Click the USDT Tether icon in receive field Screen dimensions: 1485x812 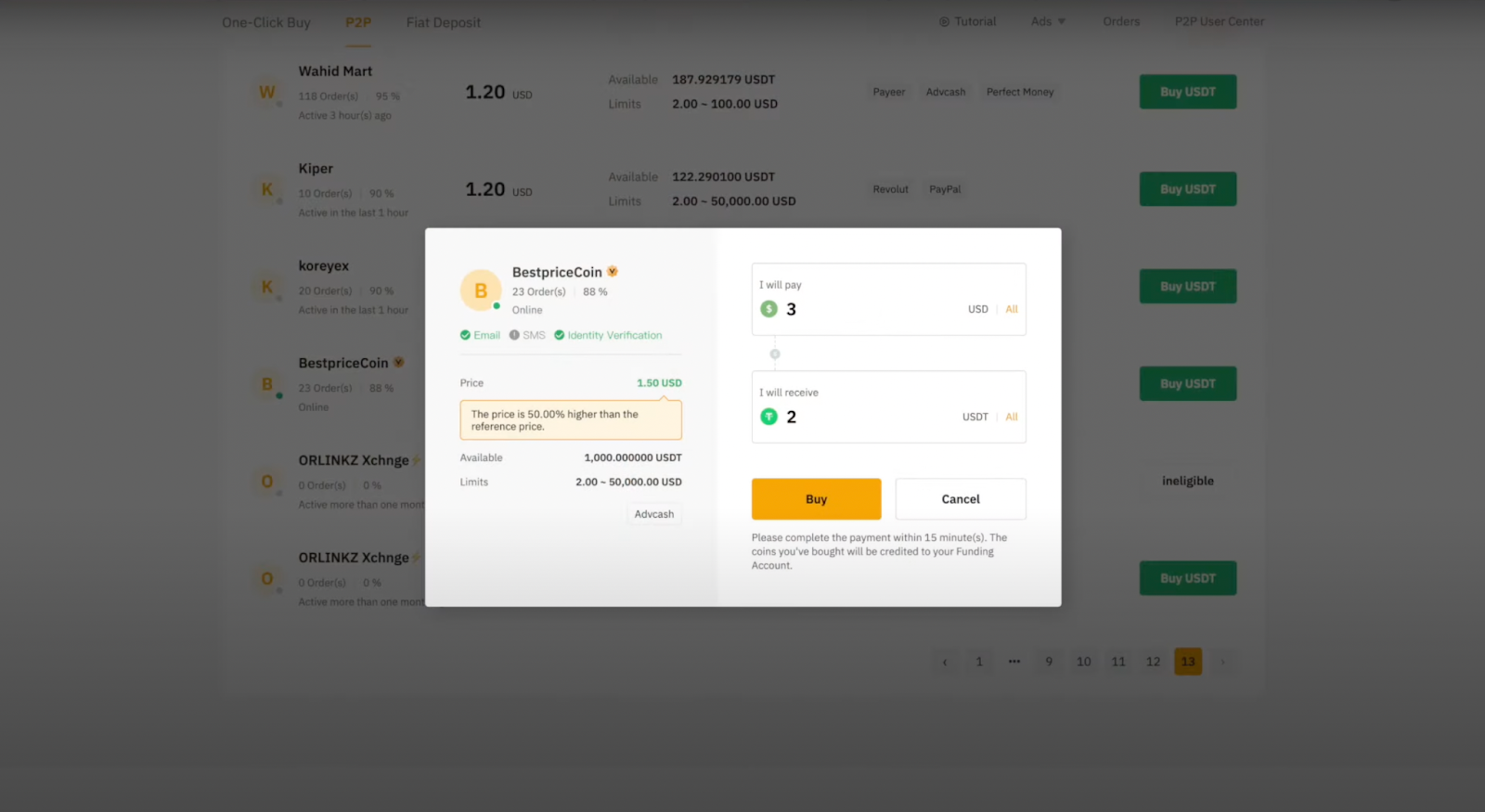769,417
